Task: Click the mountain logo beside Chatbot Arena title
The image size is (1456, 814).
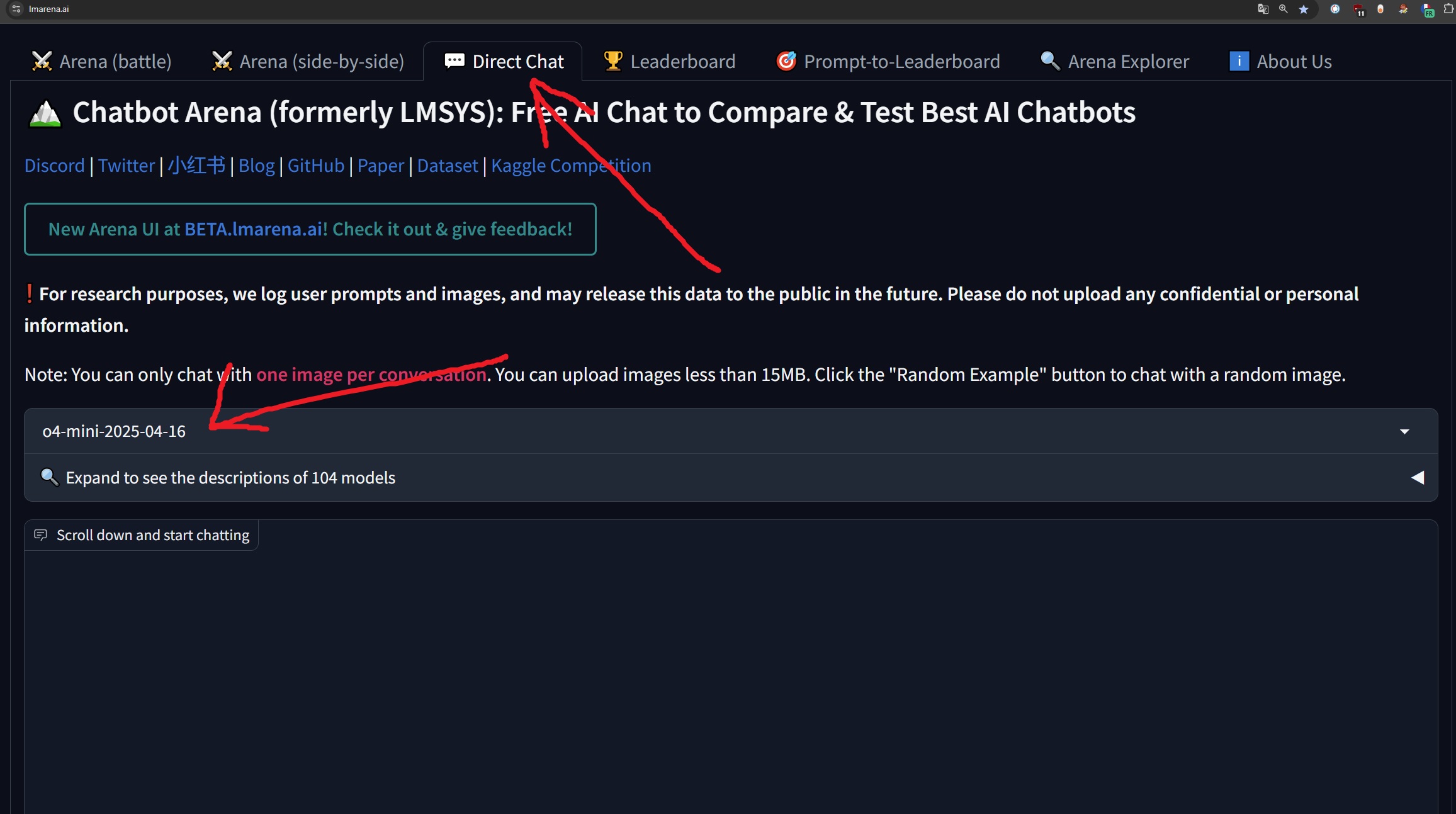Action: click(x=45, y=114)
